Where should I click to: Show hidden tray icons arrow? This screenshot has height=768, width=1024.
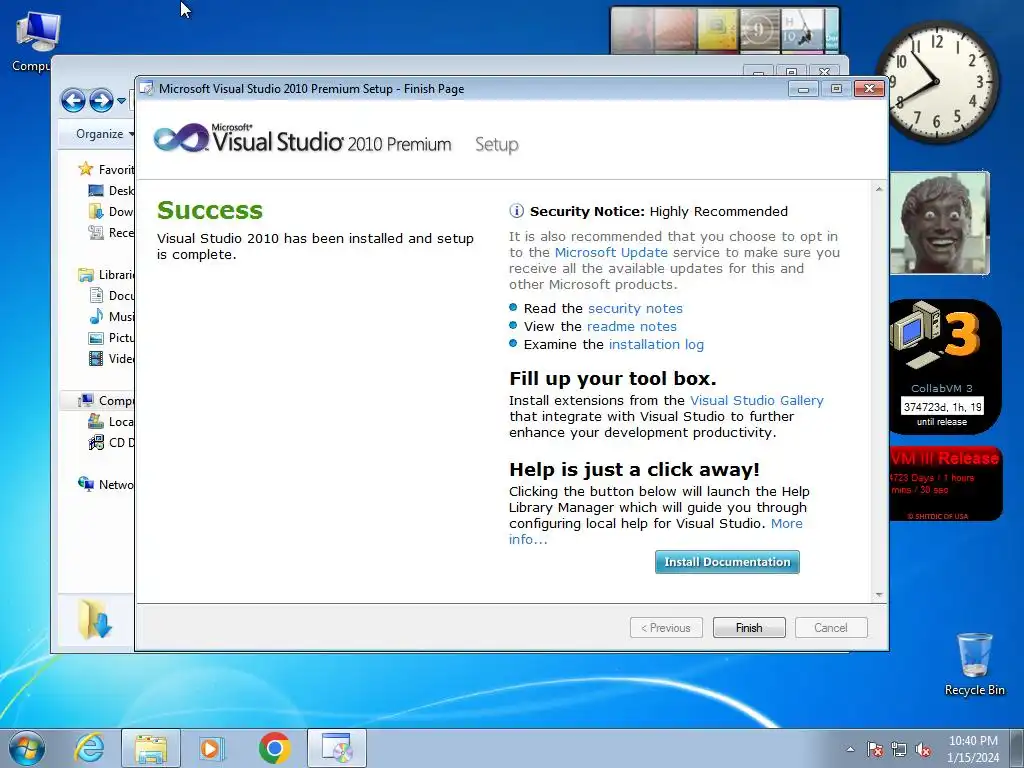tap(850, 749)
